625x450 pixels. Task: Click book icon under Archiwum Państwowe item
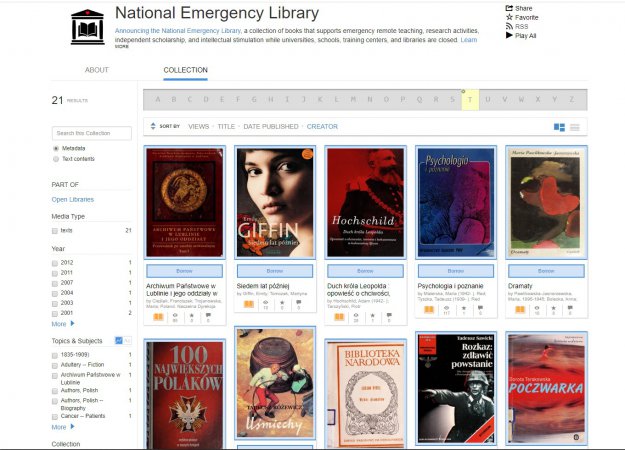coord(158,317)
